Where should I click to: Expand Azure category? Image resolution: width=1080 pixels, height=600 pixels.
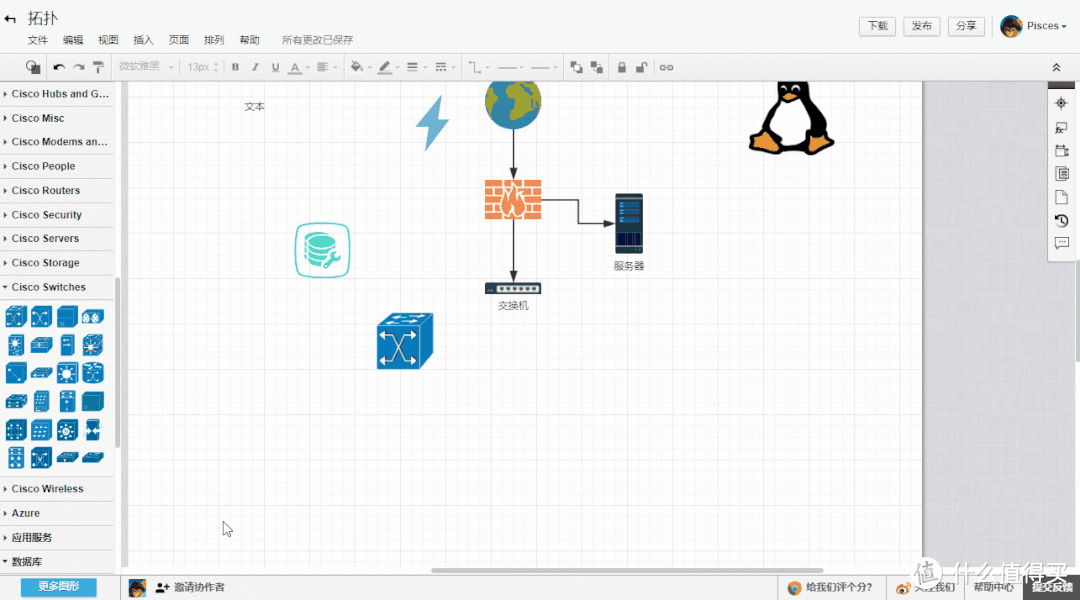pos(56,513)
